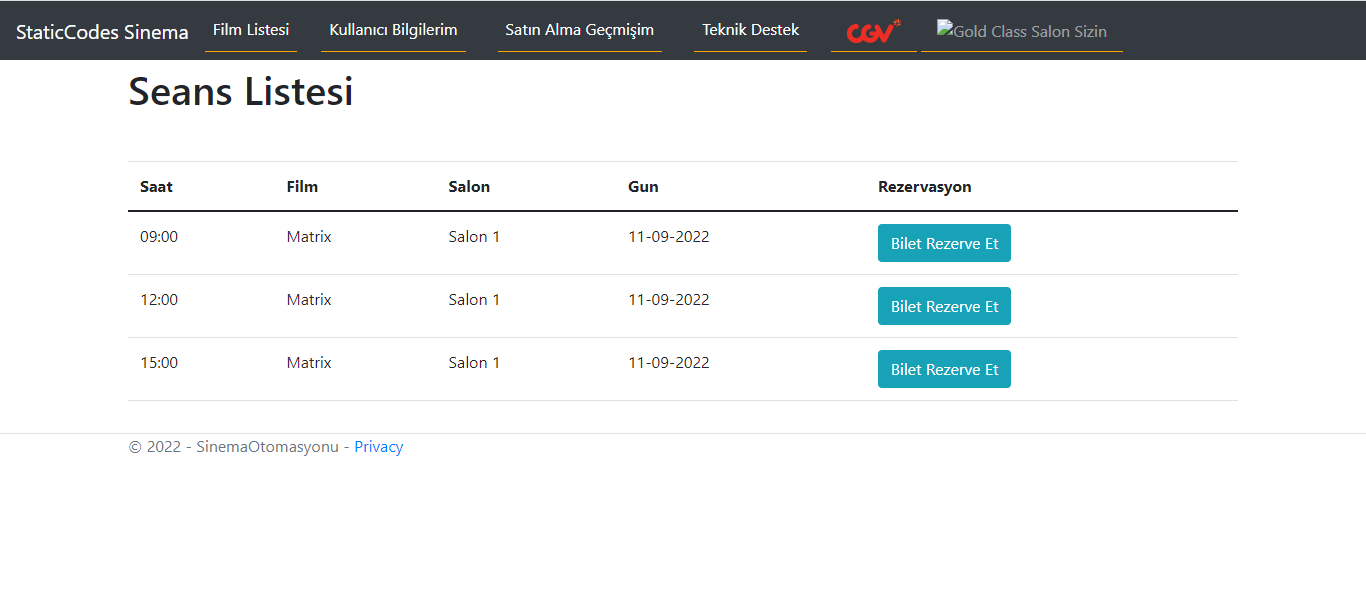Viewport: 1366px width, 604px height.
Task: Reserve a ticket for the 09:00 Matrix session
Action: click(x=943, y=242)
